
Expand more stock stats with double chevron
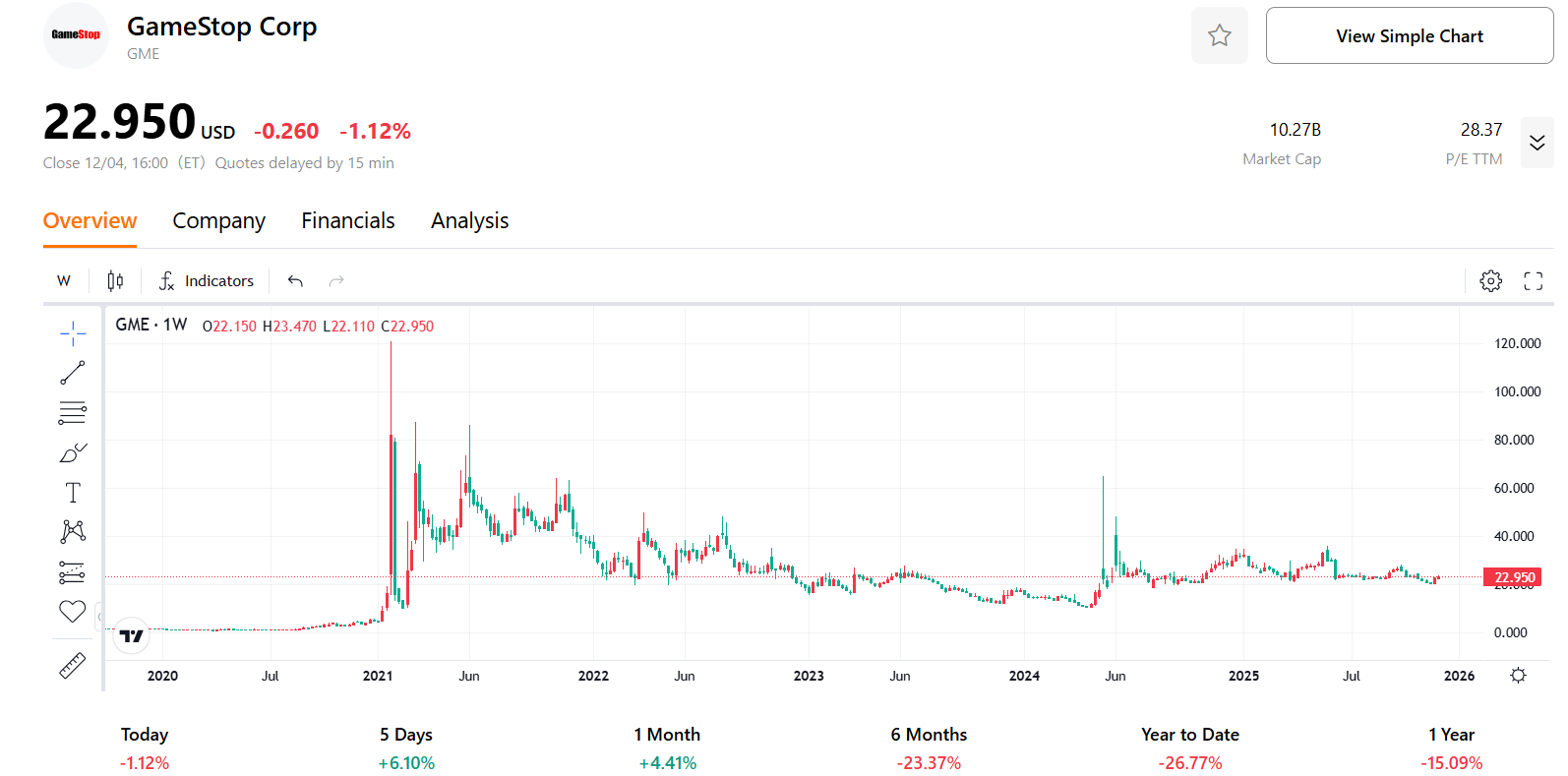1537,143
